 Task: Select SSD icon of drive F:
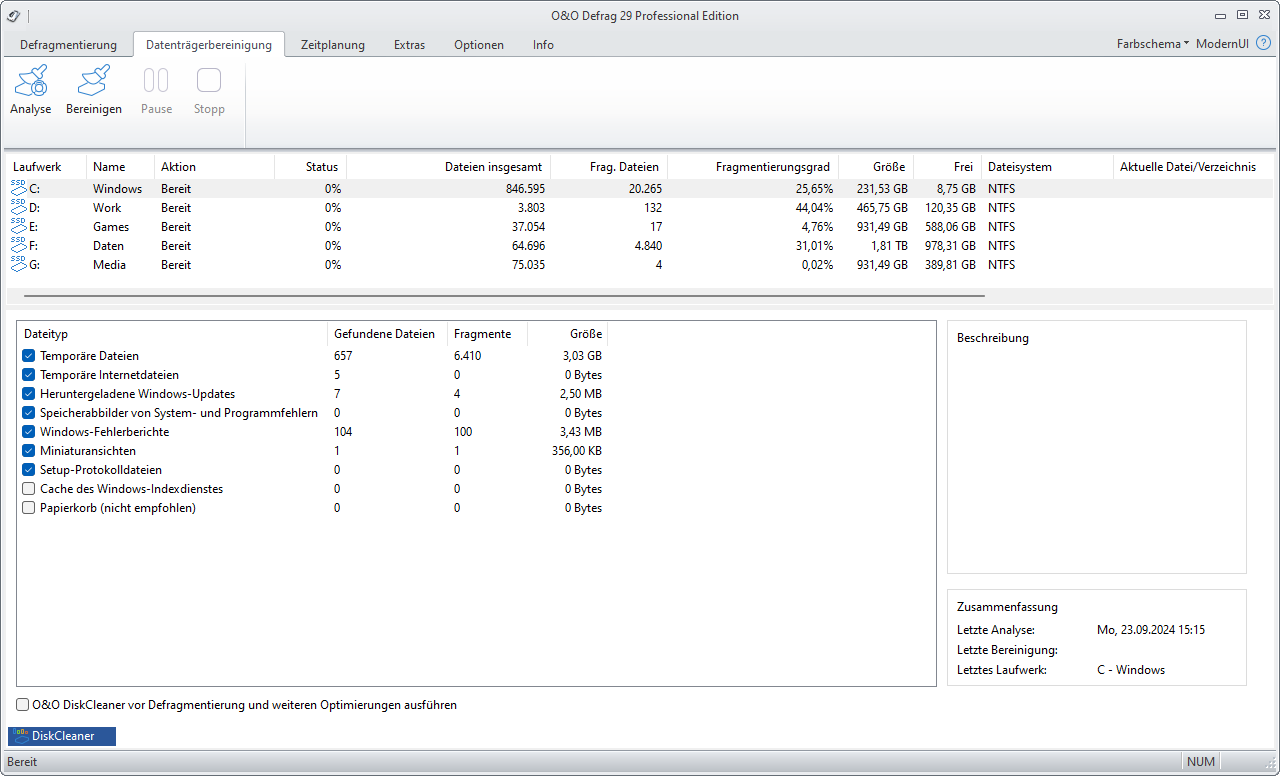coord(19,244)
